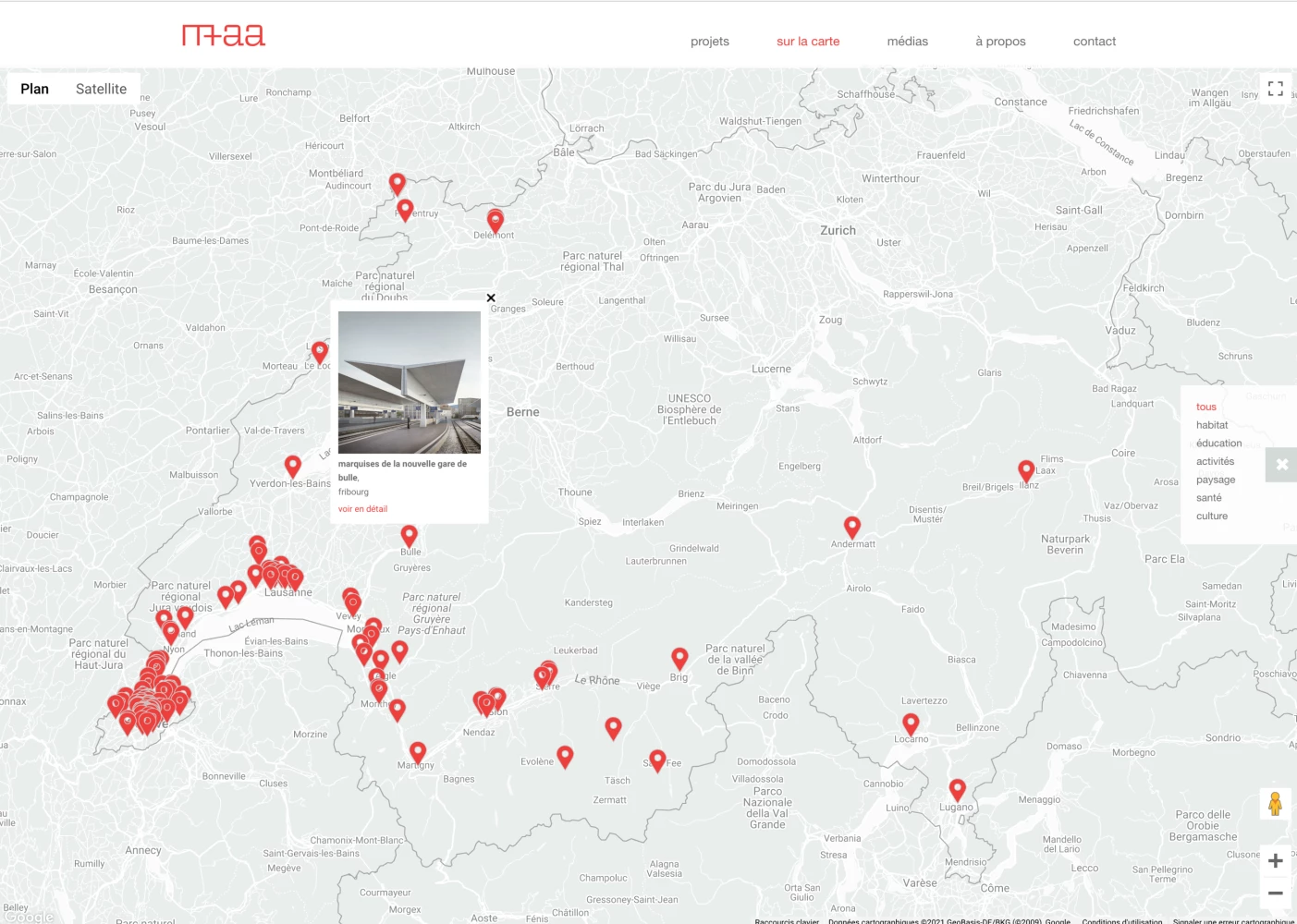This screenshot has height=924, width=1297.
Task: Click the voir en détail link
Action: [362, 509]
